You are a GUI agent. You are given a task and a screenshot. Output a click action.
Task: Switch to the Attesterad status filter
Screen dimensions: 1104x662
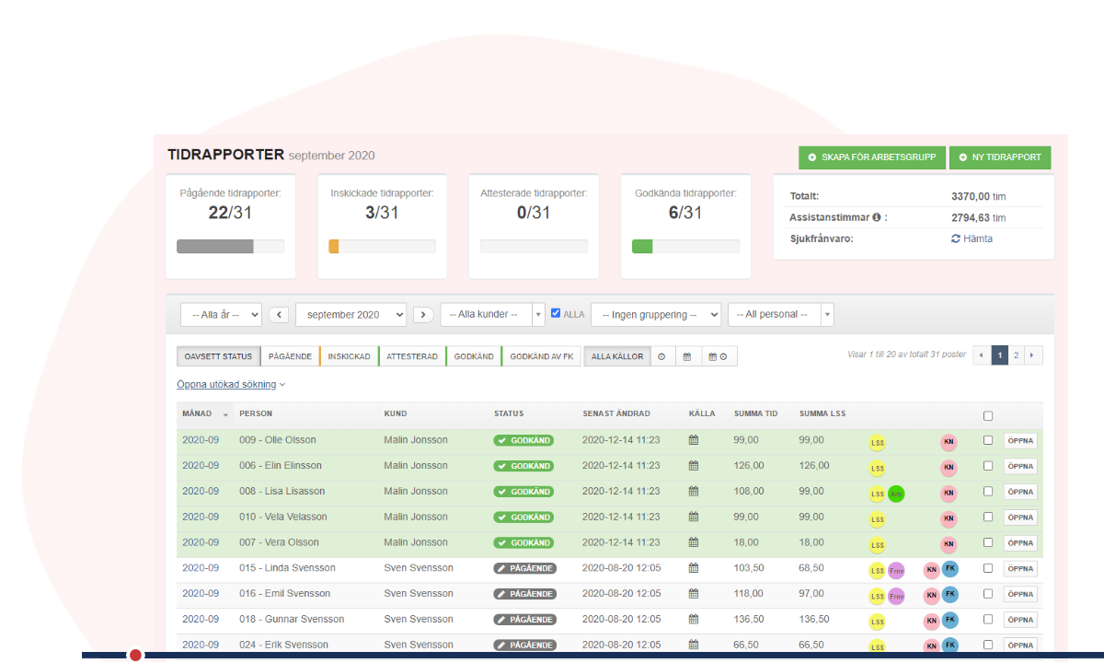[411, 356]
